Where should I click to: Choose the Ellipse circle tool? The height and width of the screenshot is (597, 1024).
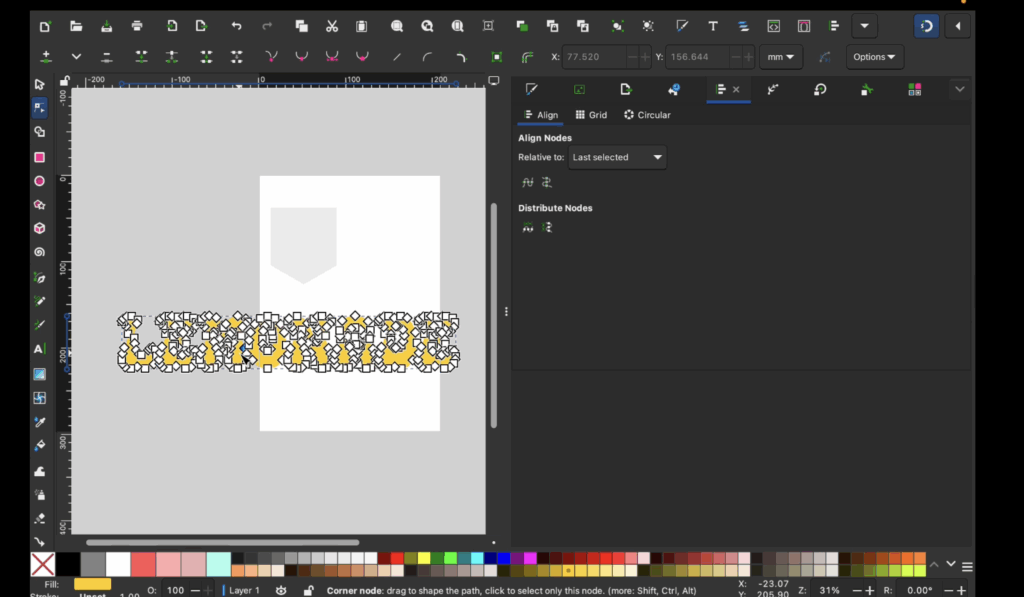(x=39, y=181)
